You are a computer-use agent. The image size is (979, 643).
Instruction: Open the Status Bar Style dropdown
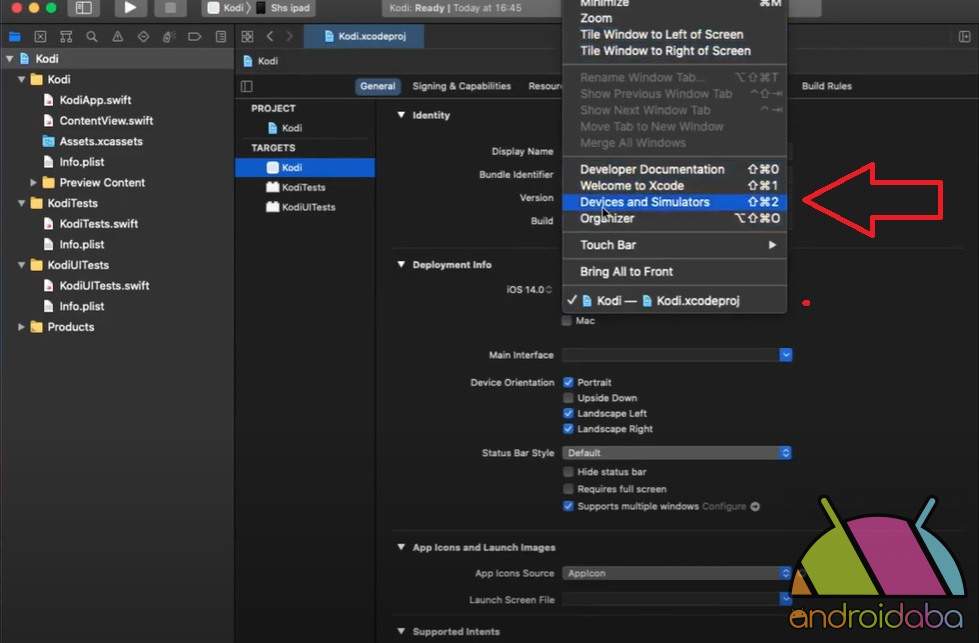[677, 453]
